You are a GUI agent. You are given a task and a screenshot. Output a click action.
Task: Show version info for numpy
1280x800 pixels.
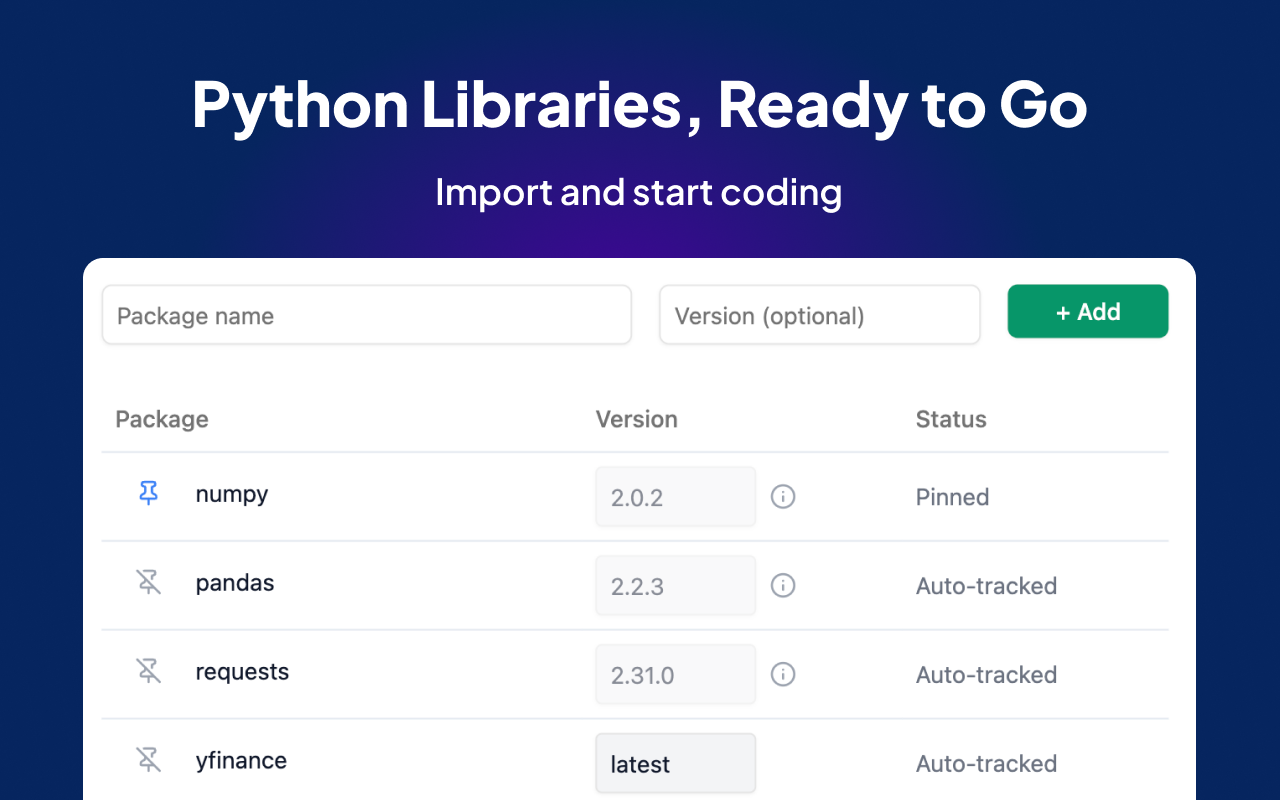783,496
